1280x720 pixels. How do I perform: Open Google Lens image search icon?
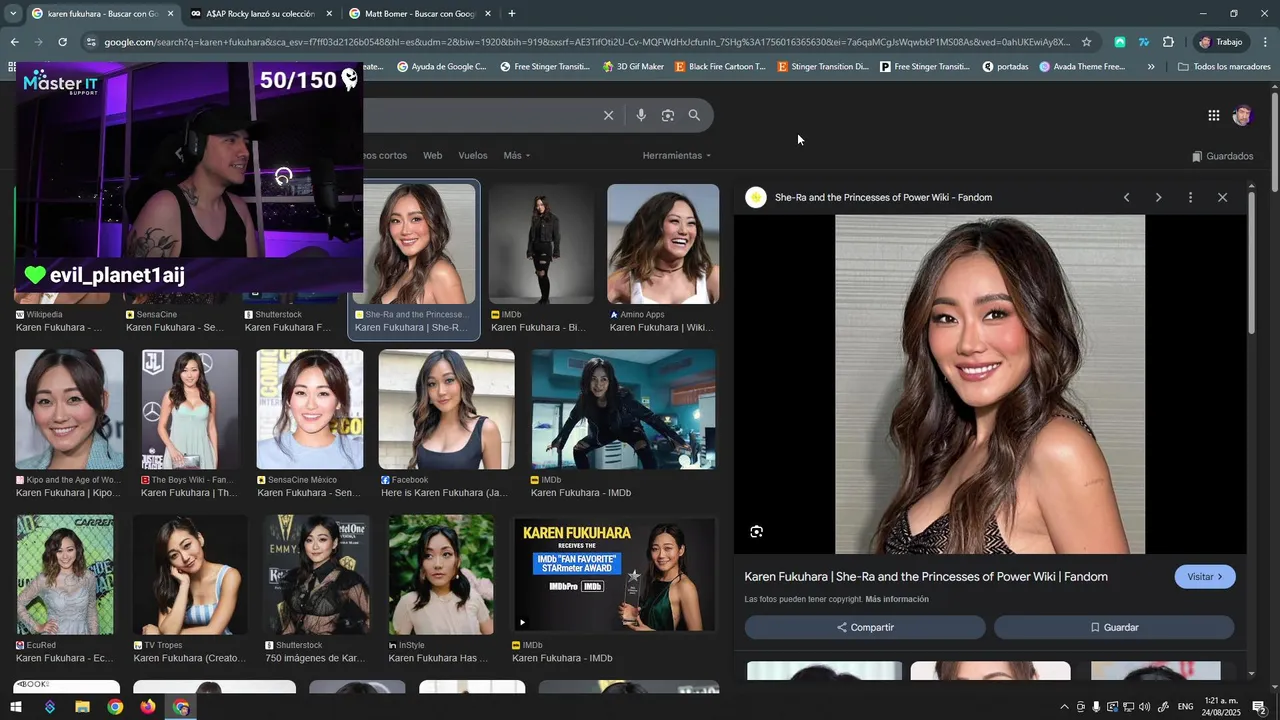click(668, 115)
